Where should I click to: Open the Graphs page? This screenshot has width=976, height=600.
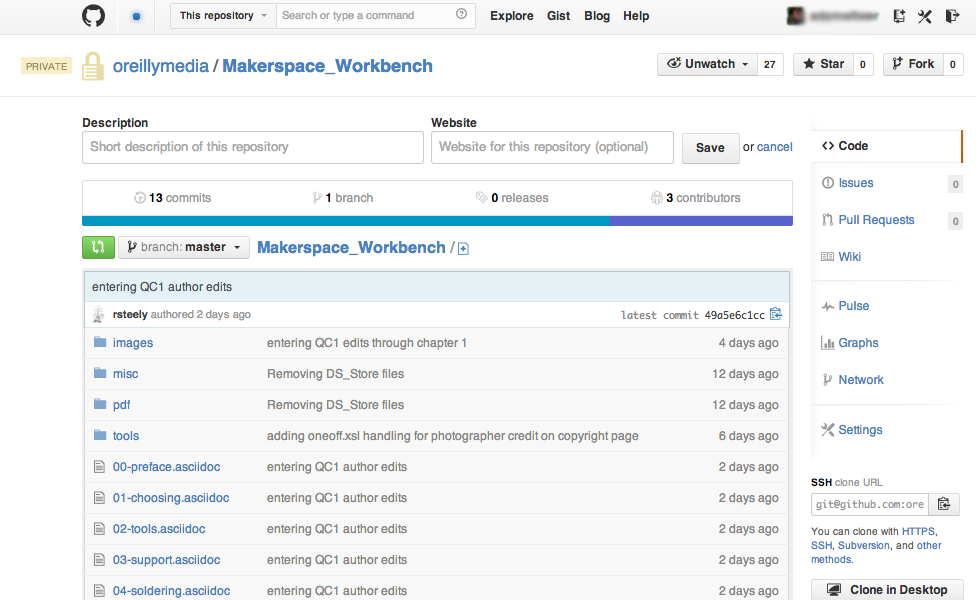858,342
